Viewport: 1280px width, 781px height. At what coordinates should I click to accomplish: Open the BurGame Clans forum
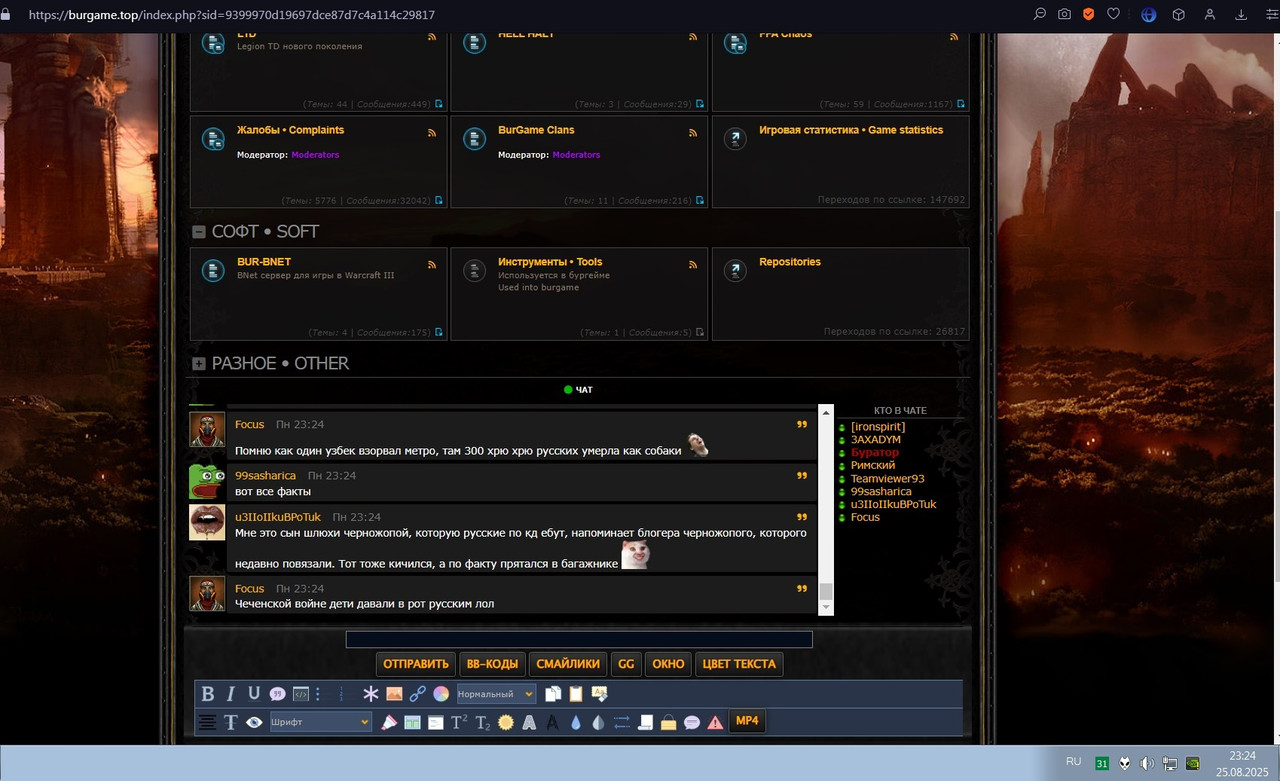tap(536, 130)
